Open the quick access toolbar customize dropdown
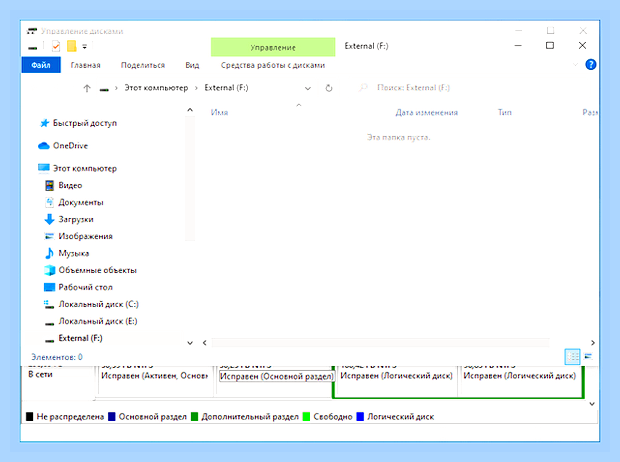This screenshot has height=462, width=620. pos(85,47)
